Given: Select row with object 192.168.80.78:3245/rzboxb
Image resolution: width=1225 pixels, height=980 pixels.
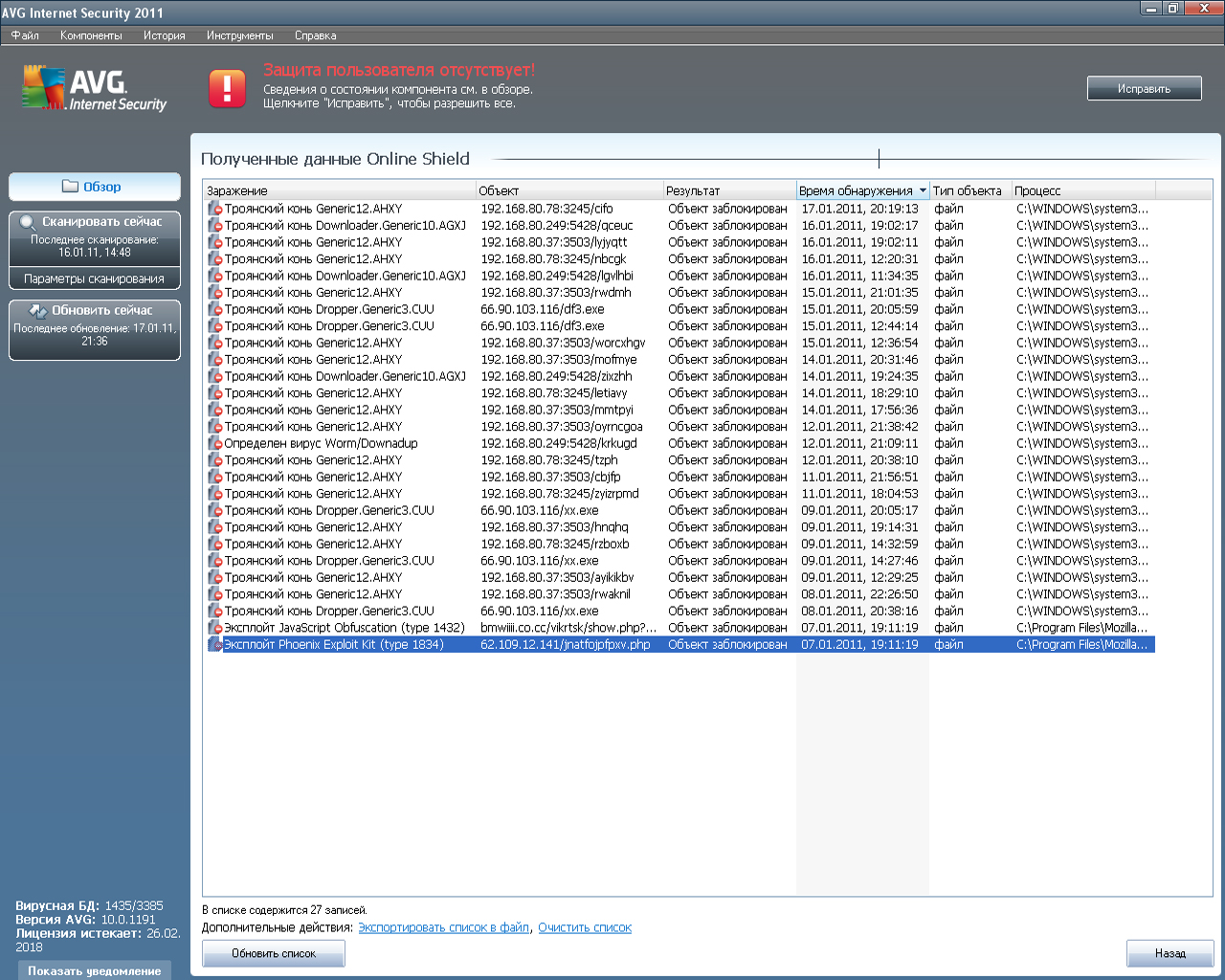Looking at the screenshot, I should click(x=679, y=544).
